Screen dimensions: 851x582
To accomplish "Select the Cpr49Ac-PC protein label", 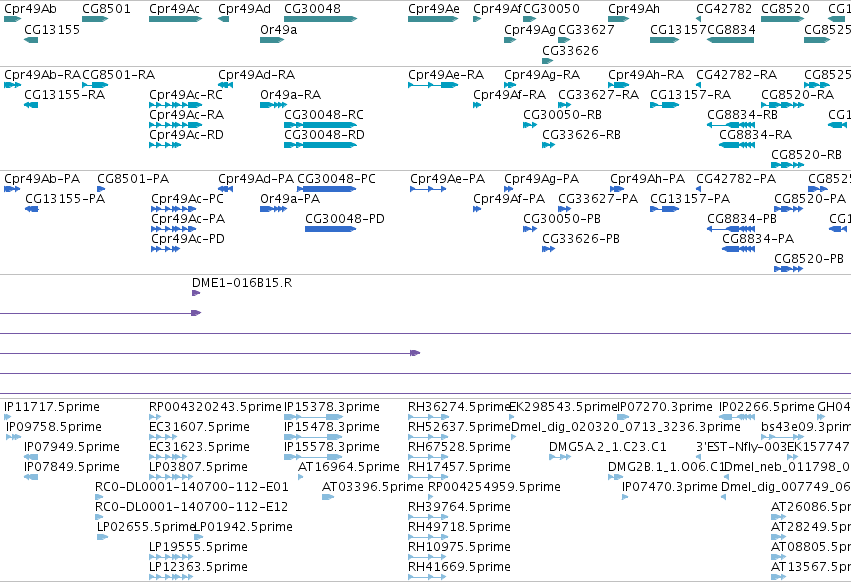I will click(x=187, y=199).
